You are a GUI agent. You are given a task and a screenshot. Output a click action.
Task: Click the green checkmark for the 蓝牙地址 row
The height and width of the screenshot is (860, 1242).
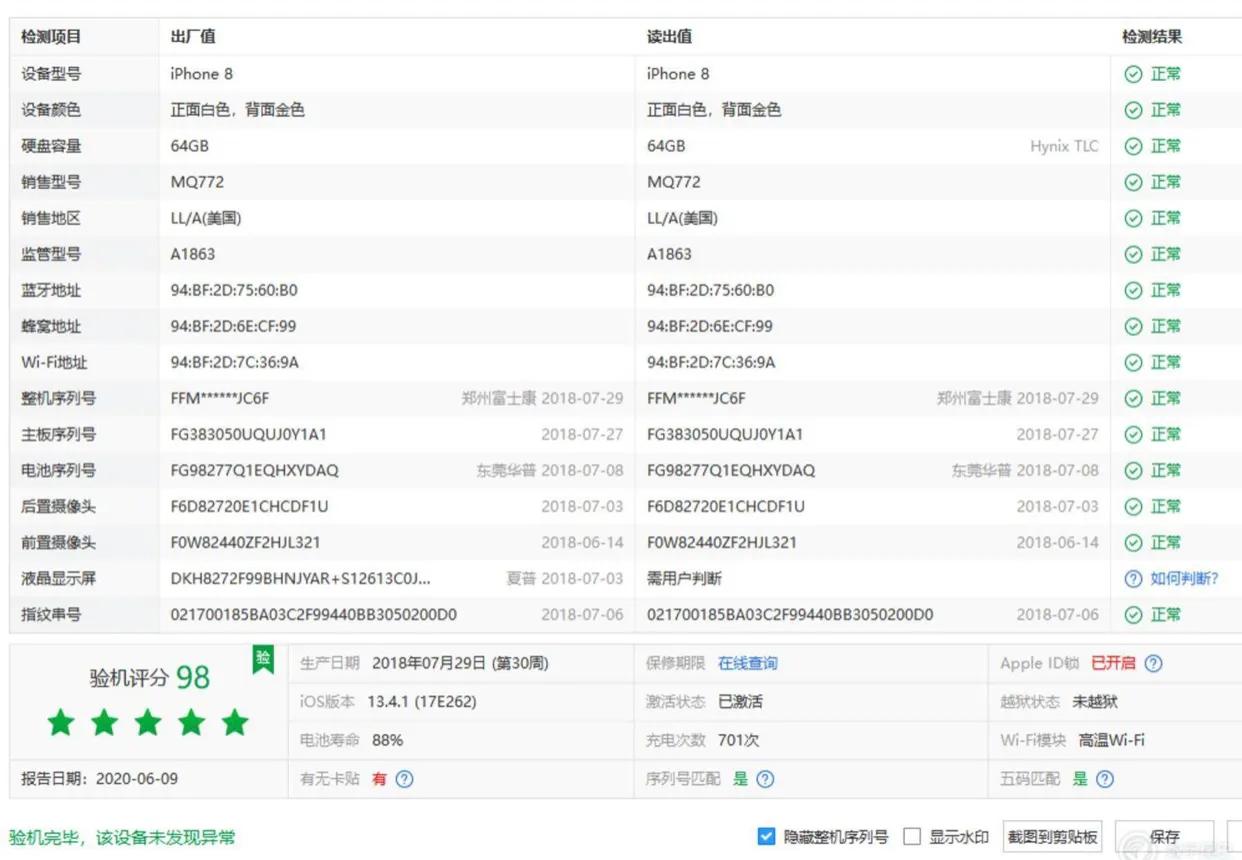point(1131,290)
